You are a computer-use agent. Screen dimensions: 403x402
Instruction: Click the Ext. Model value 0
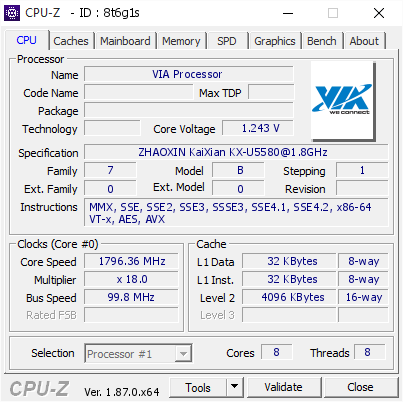[238, 188]
